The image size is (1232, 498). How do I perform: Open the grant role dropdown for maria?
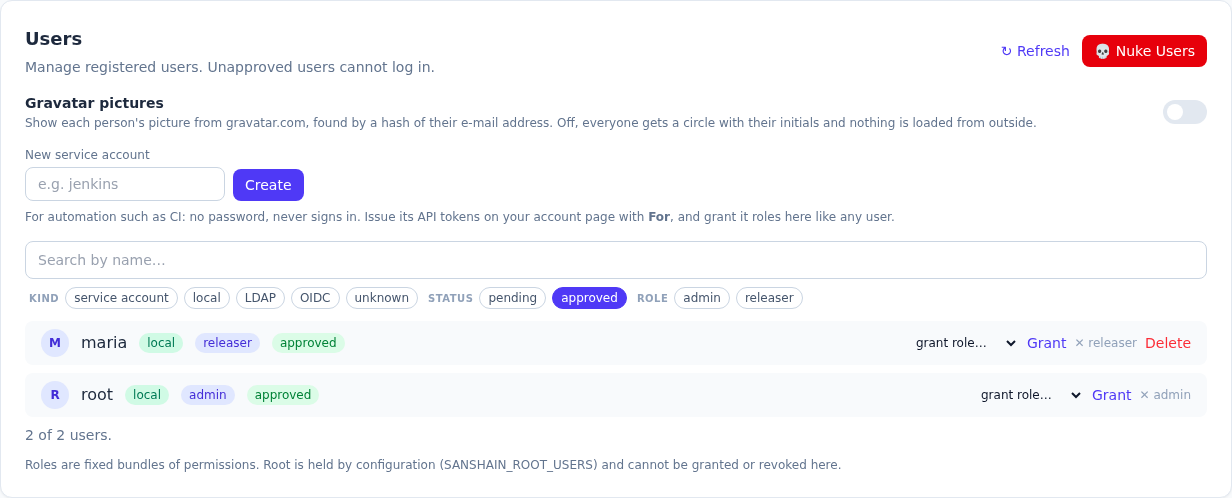[965, 343]
